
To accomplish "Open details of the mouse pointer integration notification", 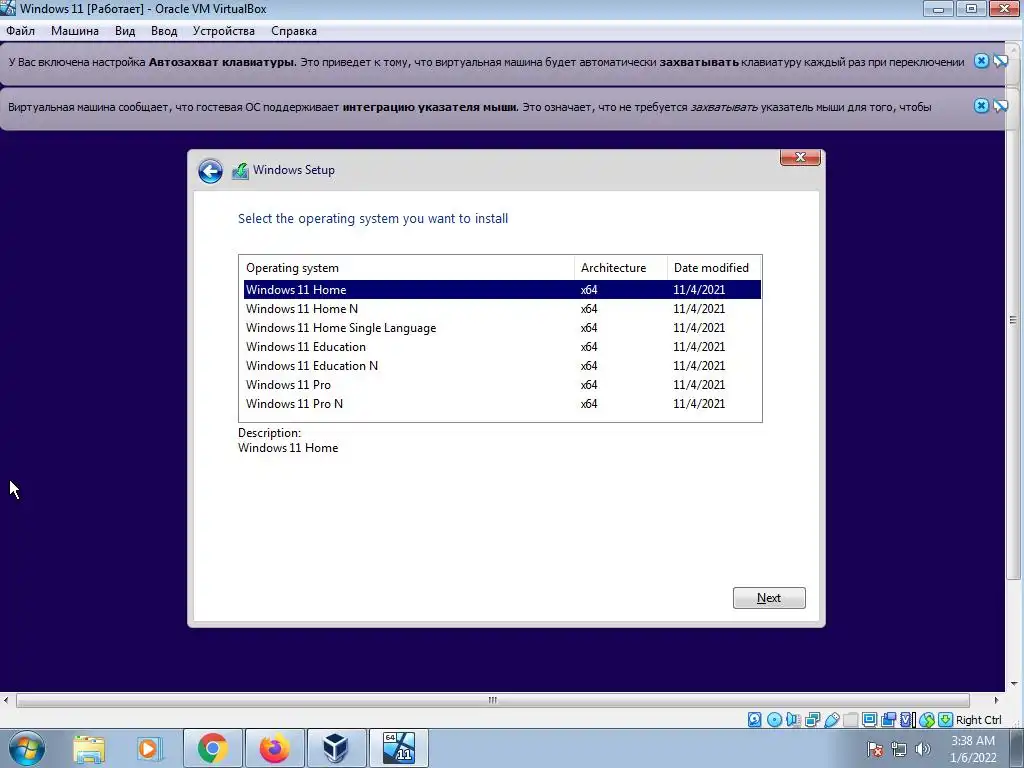I will pos(1000,105).
